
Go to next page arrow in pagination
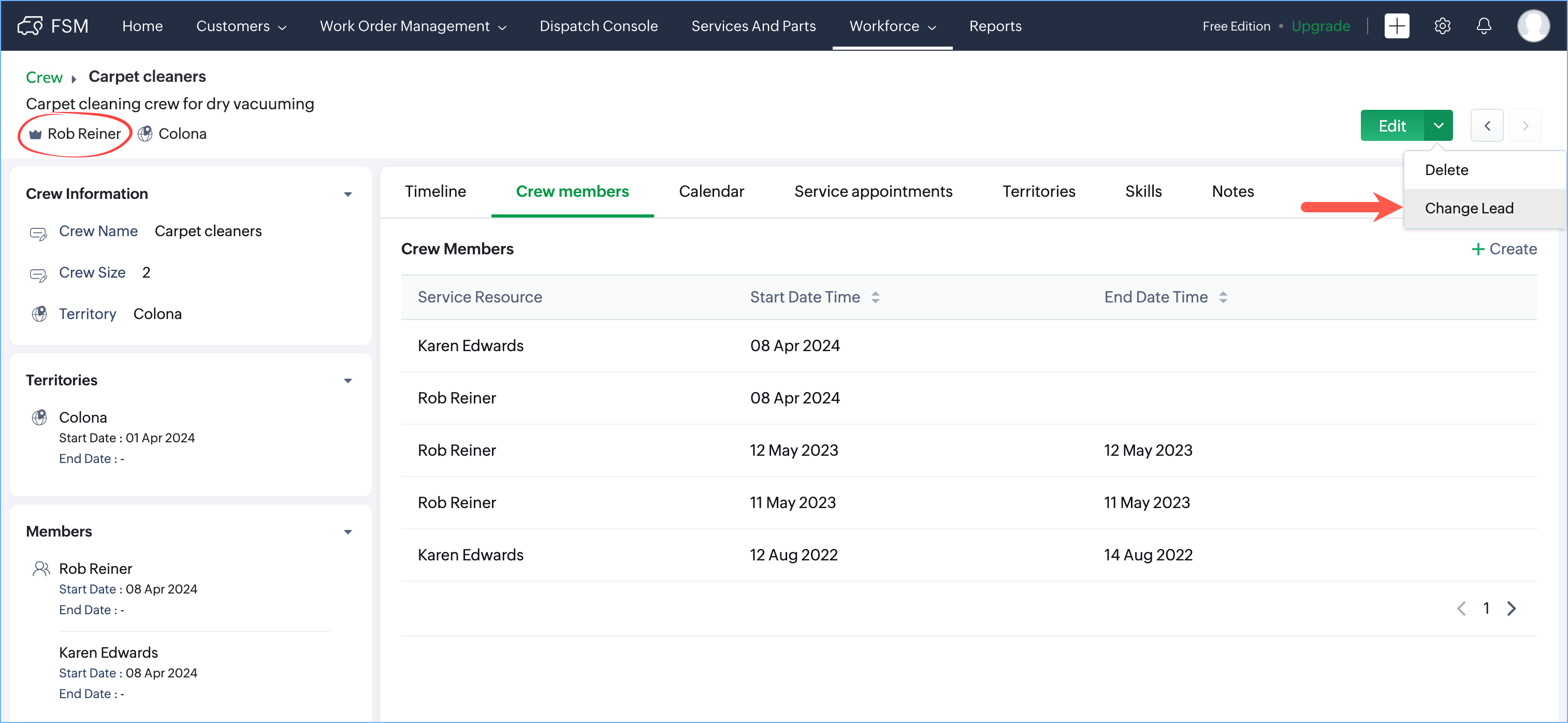click(x=1512, y=608)
